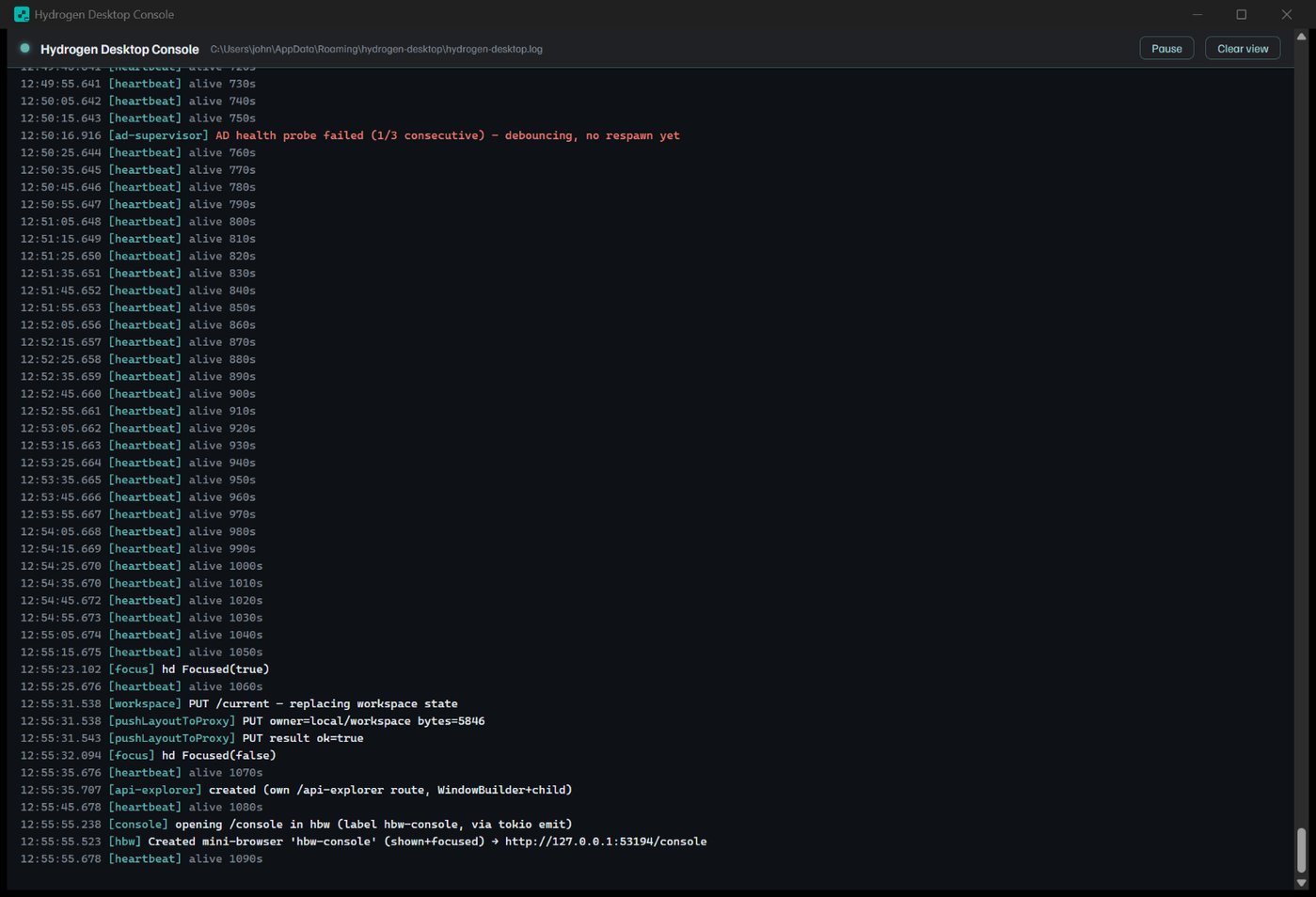
Task: Click the 'alive 730s' heartbeat line
Action: 138,84
